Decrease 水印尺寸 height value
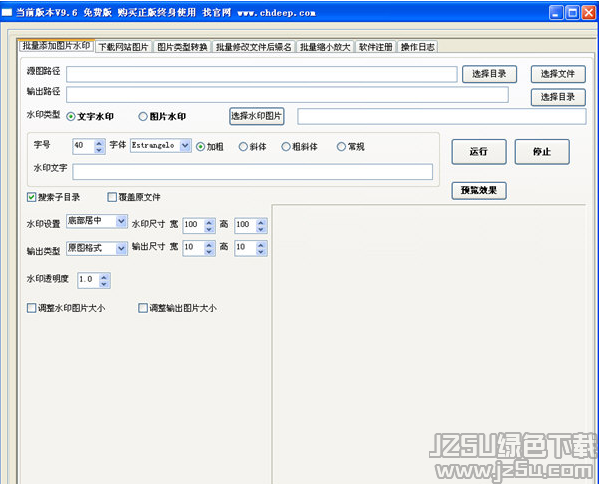The image size is (599, 484). (261, 229)
